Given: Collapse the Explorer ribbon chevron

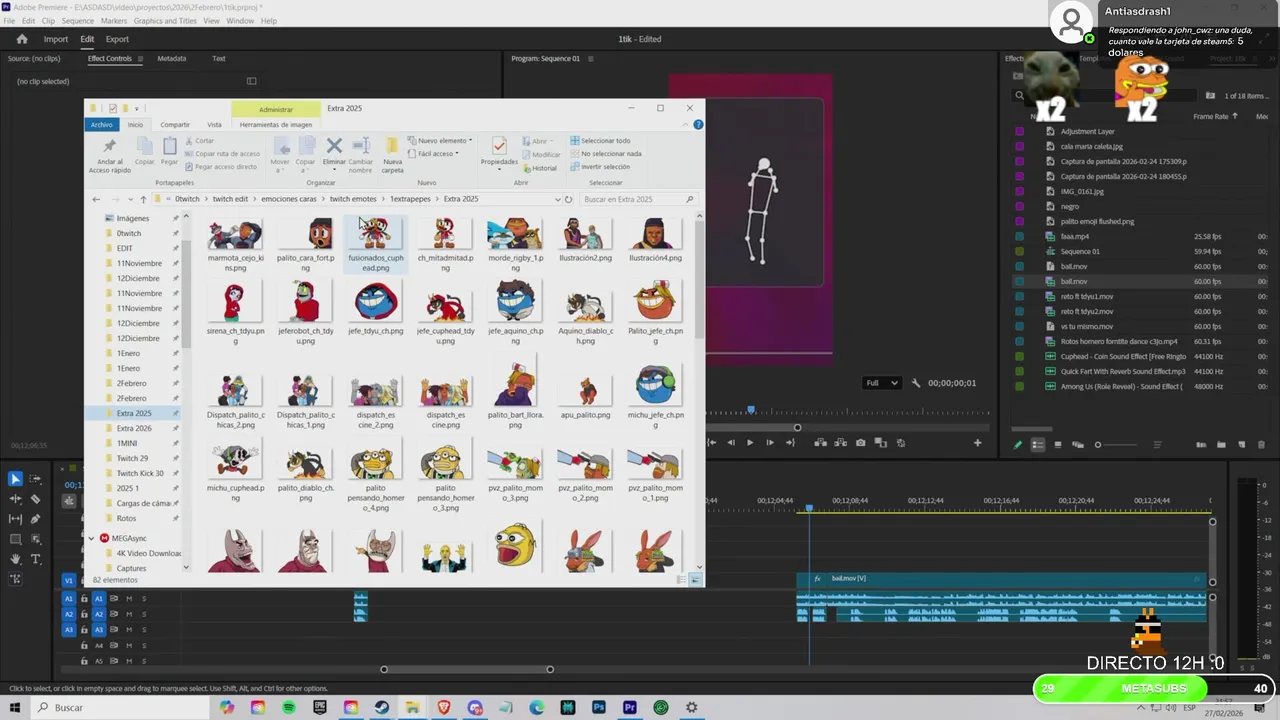Looking at the screenshot, I should [686, 124].
